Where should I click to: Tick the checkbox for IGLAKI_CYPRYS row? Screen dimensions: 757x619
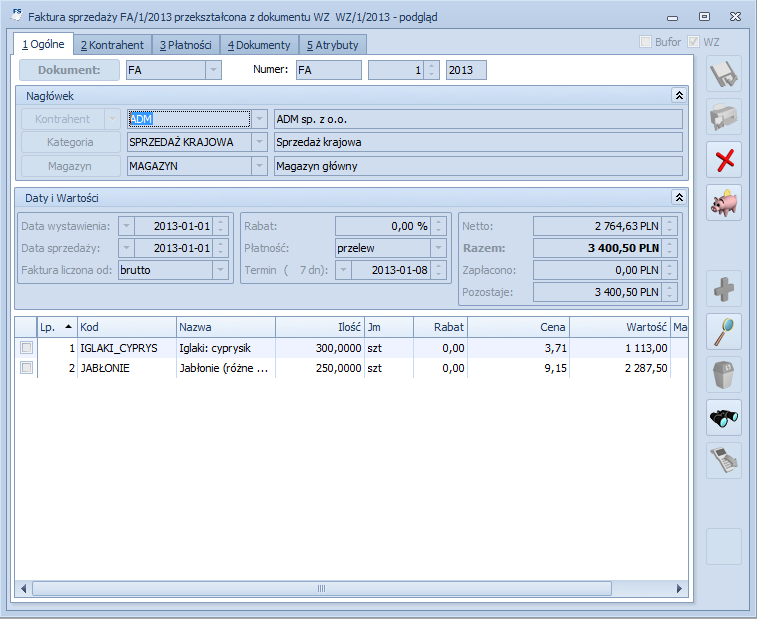27,348
